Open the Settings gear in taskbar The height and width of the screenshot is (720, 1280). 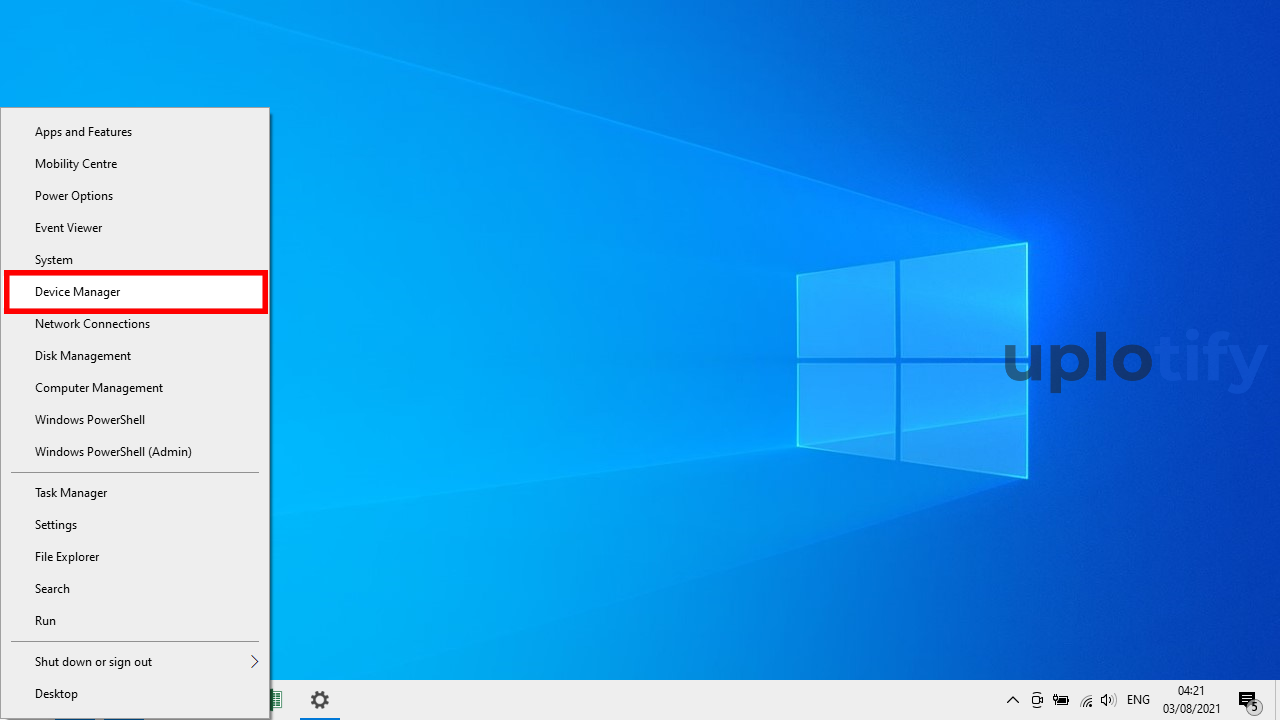[x=320, y=700]
